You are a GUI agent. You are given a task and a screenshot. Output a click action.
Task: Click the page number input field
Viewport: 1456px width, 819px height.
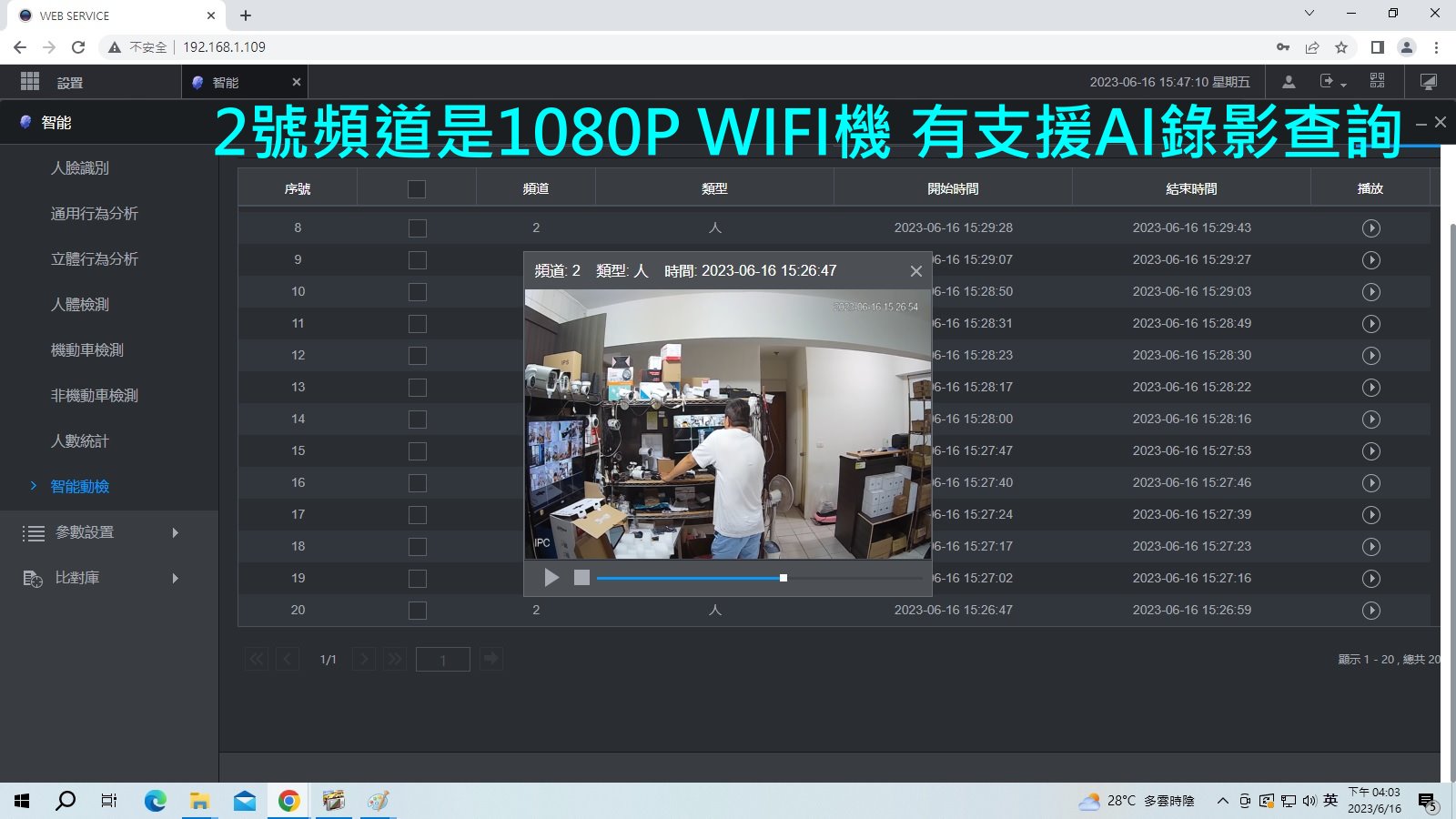tap(442, 660)
